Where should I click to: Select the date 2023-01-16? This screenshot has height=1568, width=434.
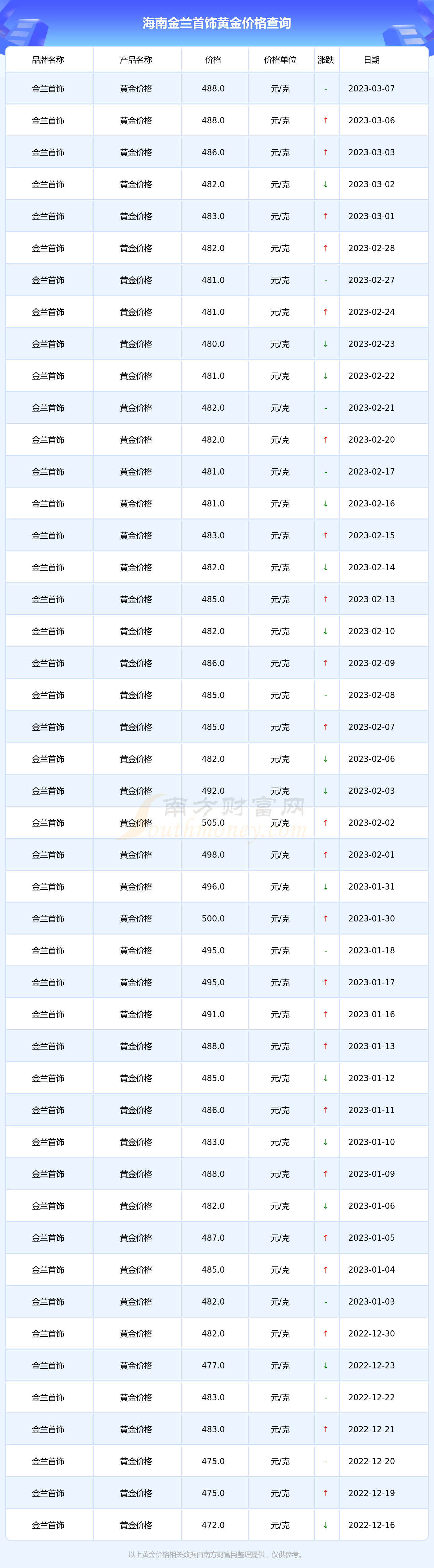[x=371, y=1015]
